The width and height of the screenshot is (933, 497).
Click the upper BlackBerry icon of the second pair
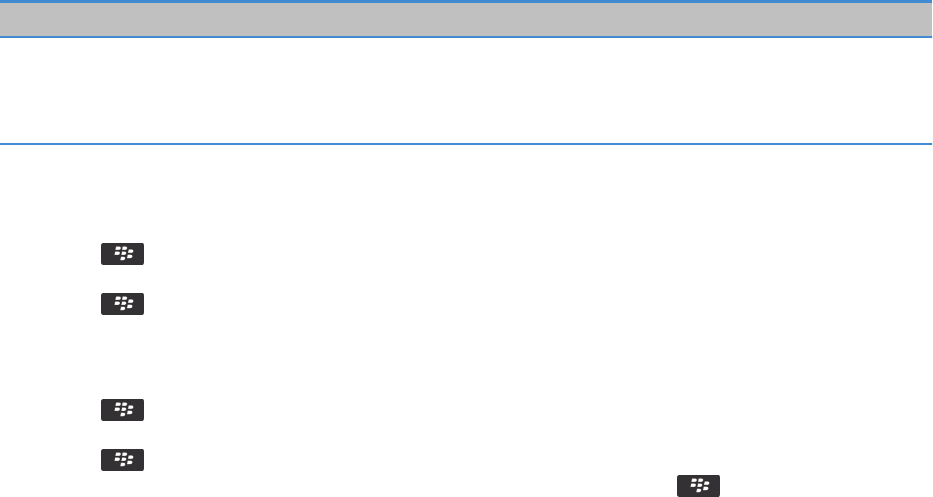click(122, 410)
